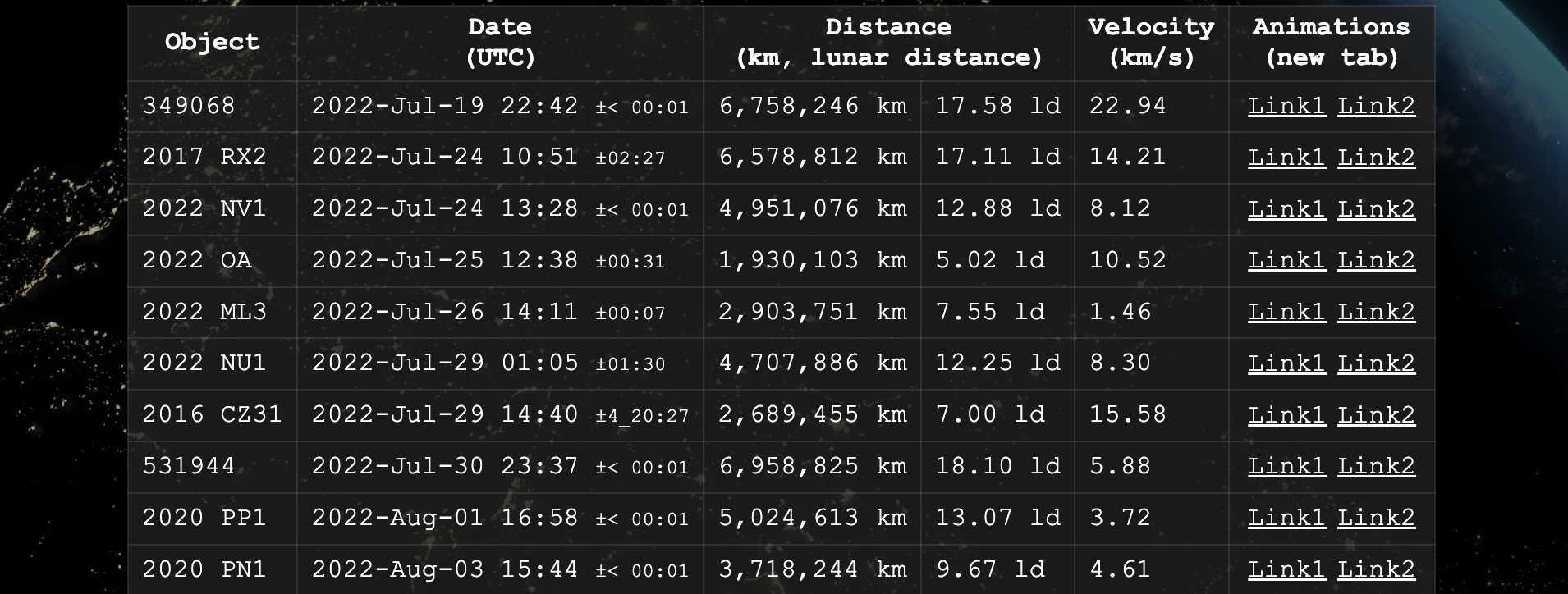The image size is (1568, 594).
Task: Click distance 4,707,886 km
Action: click(813, 363)
